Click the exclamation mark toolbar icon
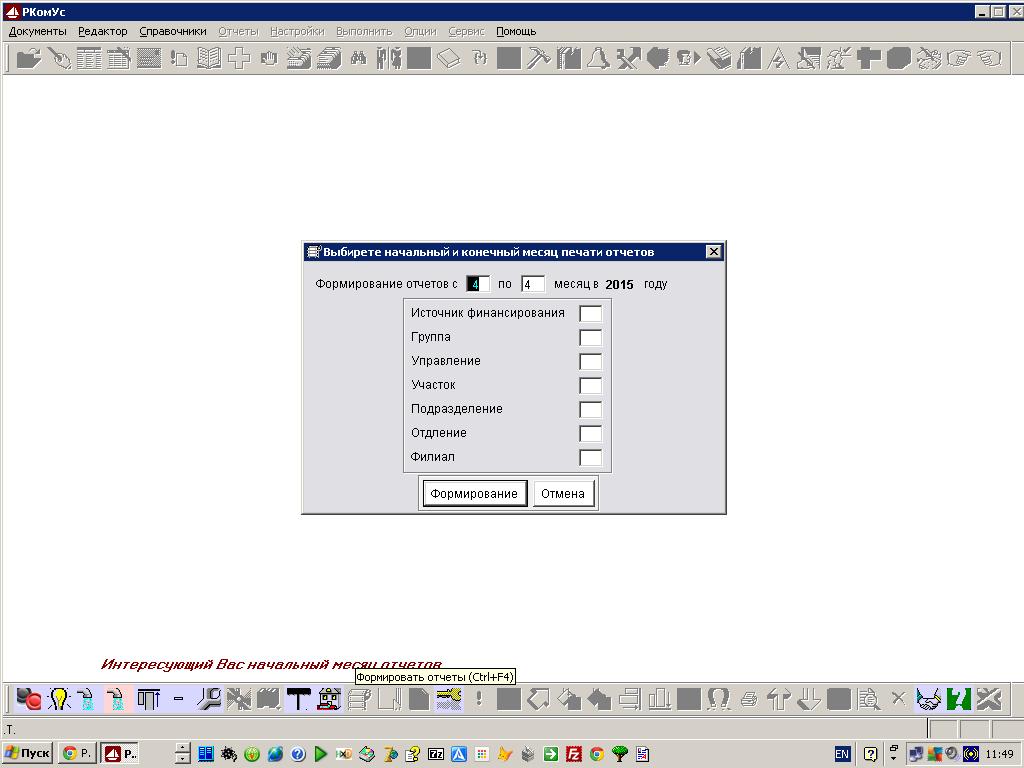1024x768 pixels. click(x=479, y=699)
